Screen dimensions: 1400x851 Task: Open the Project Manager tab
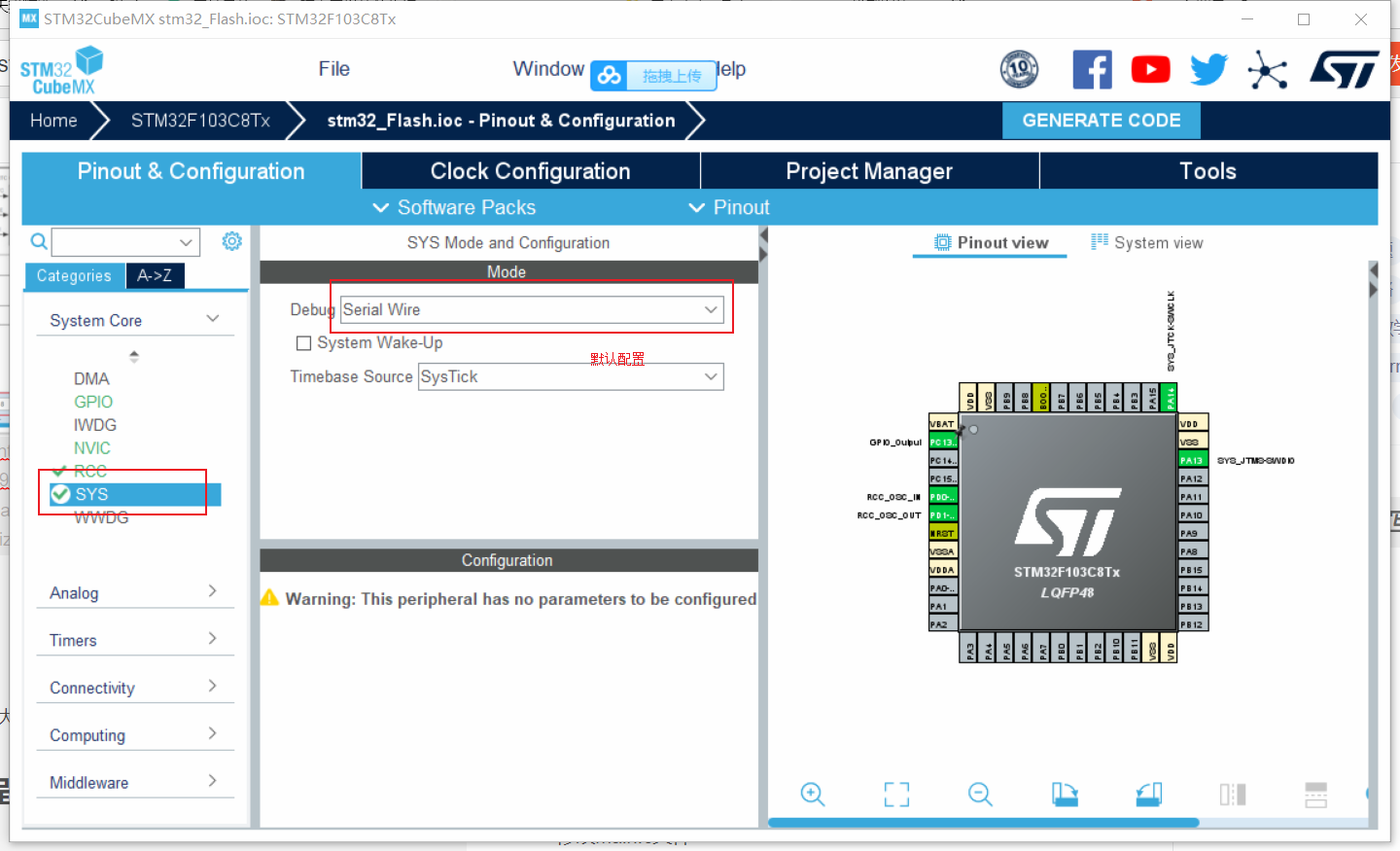point(868,170)
